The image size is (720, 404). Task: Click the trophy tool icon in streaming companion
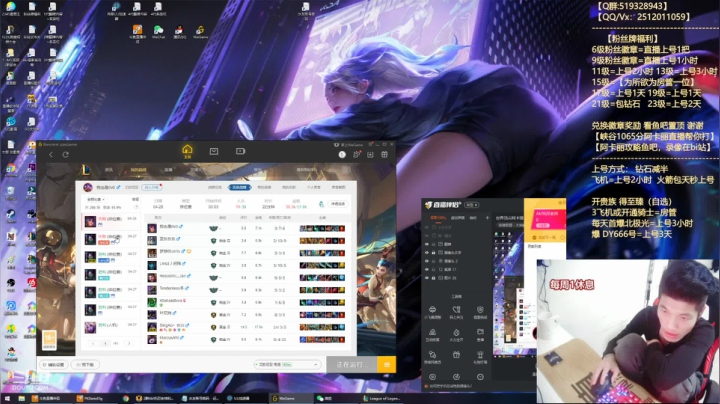tap(480, 354)
